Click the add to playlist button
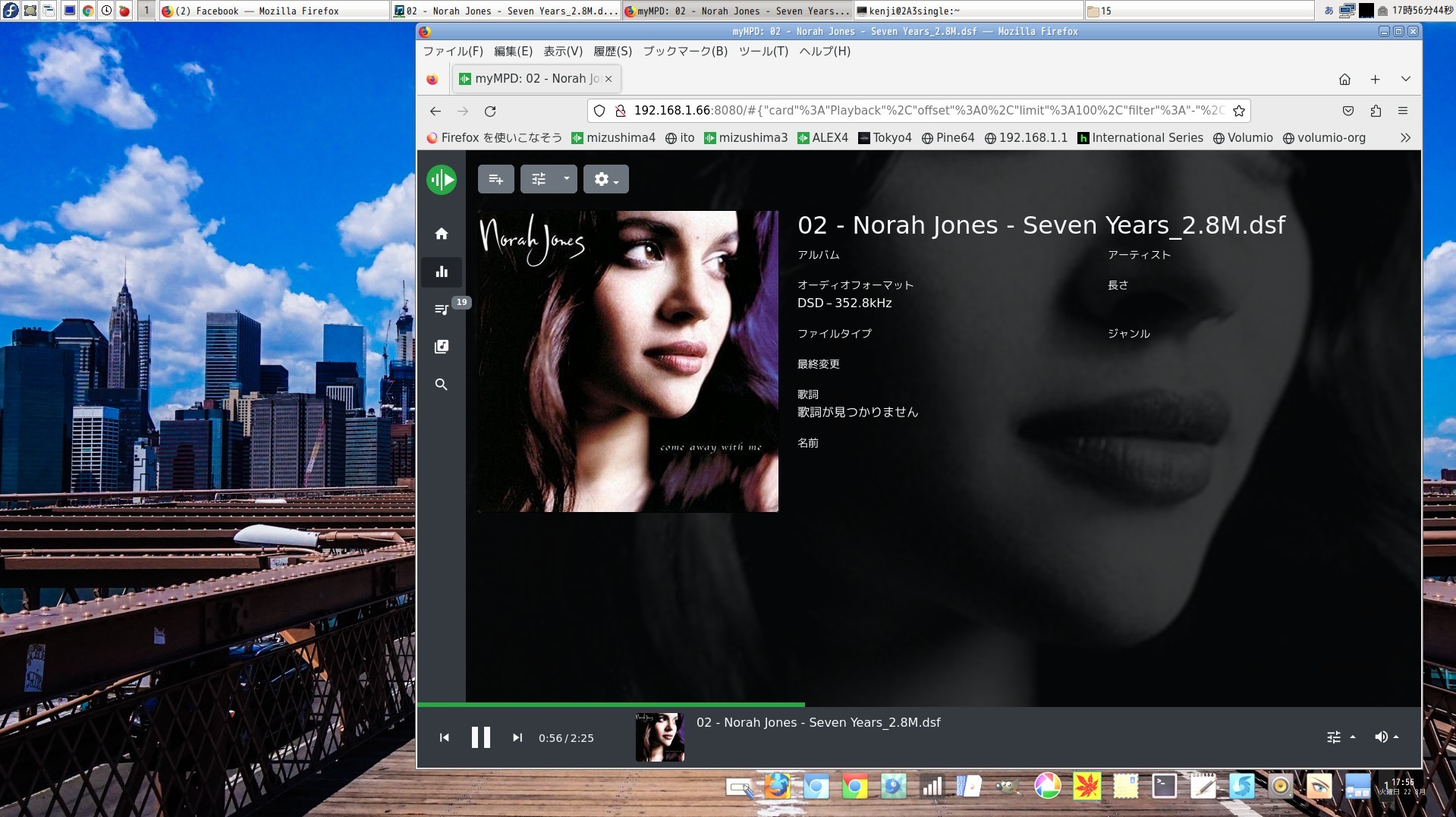Screen dimensions: 1456x817 (496, 179)
